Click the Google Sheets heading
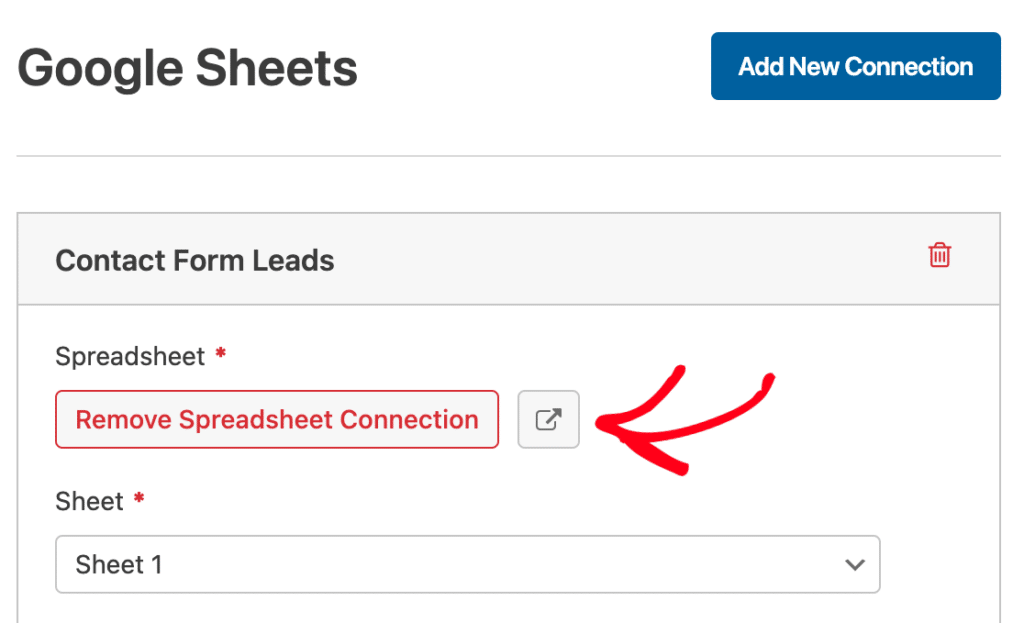 (187, 69)
